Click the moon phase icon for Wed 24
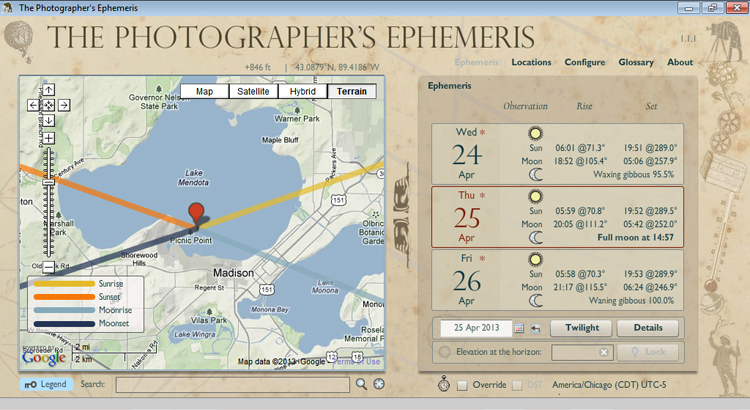Viewport: 750px width, 410px height. pos(536,175)
